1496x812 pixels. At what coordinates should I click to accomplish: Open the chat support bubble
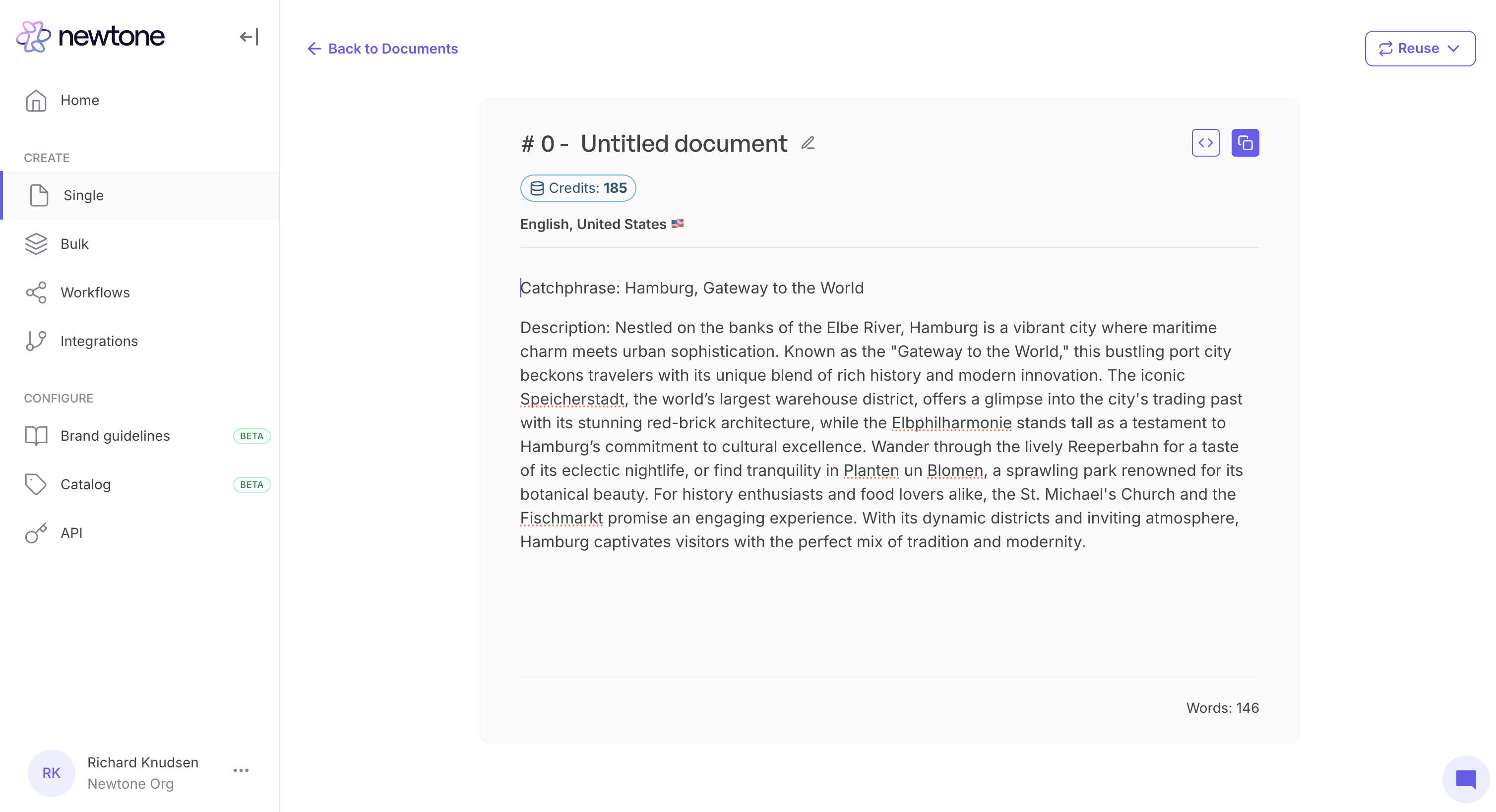point(1465,779)
